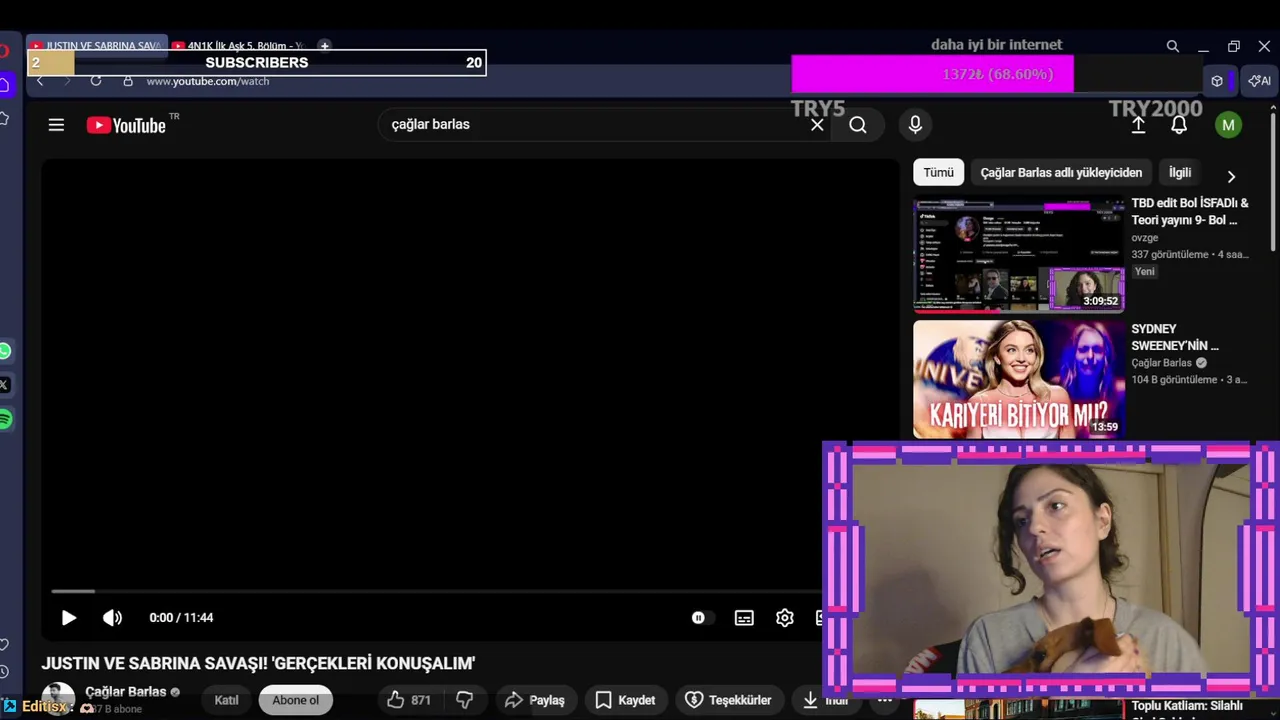The width and height of the screenshot is (1280, 720).
Task: Switch to 4N1K İlk Aşk tab
Action: click(x=240, y=46)
